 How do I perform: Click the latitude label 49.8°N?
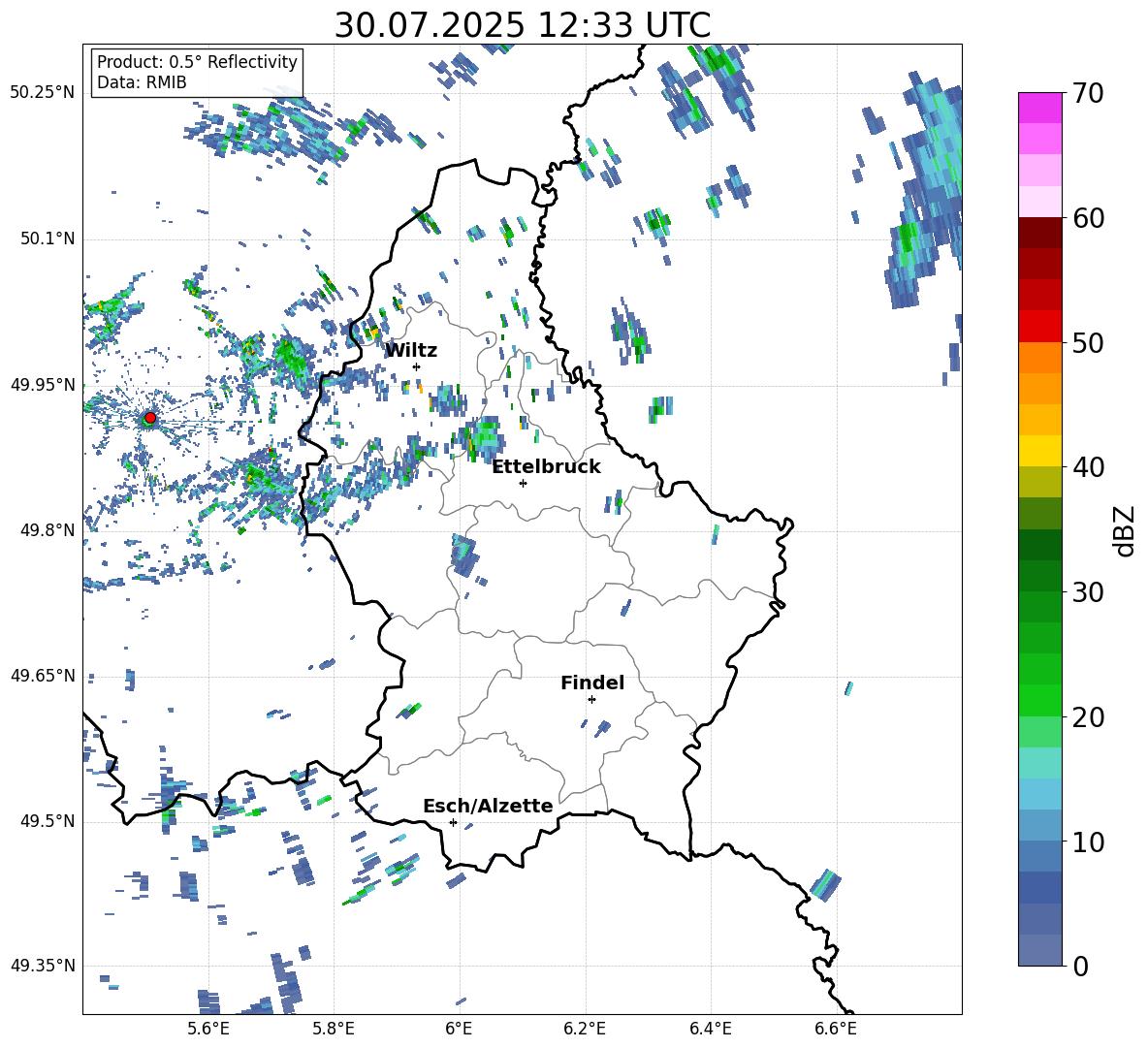(48, 530)
